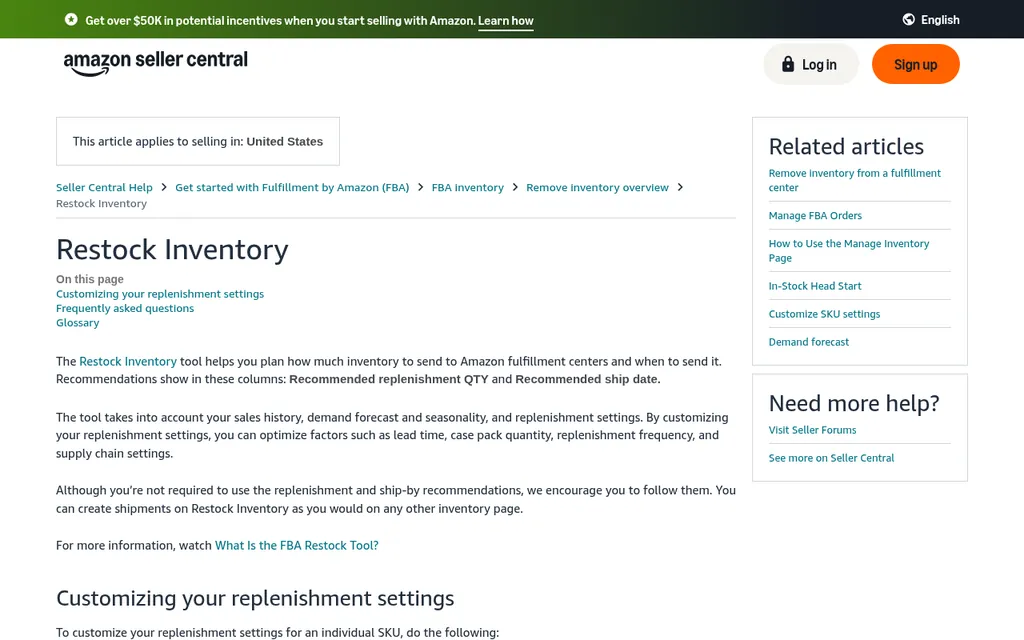Click the United States region text

pyautogui.click(x=285, y=142)
